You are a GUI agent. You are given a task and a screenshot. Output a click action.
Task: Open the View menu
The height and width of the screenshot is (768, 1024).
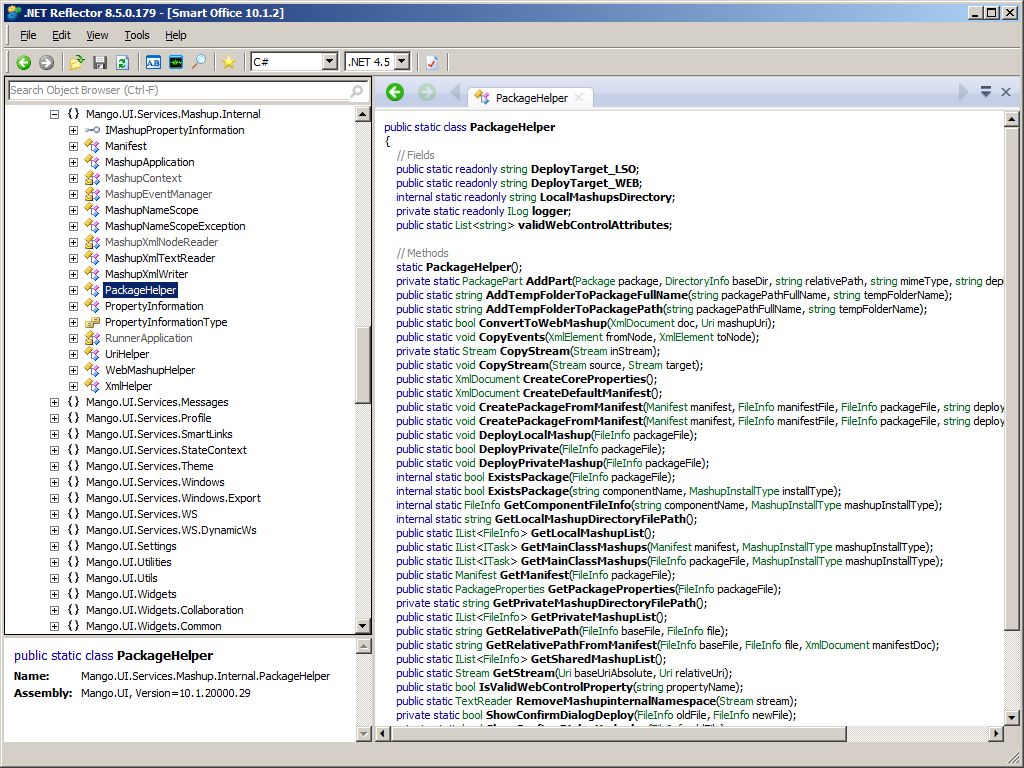coord(97,35)
